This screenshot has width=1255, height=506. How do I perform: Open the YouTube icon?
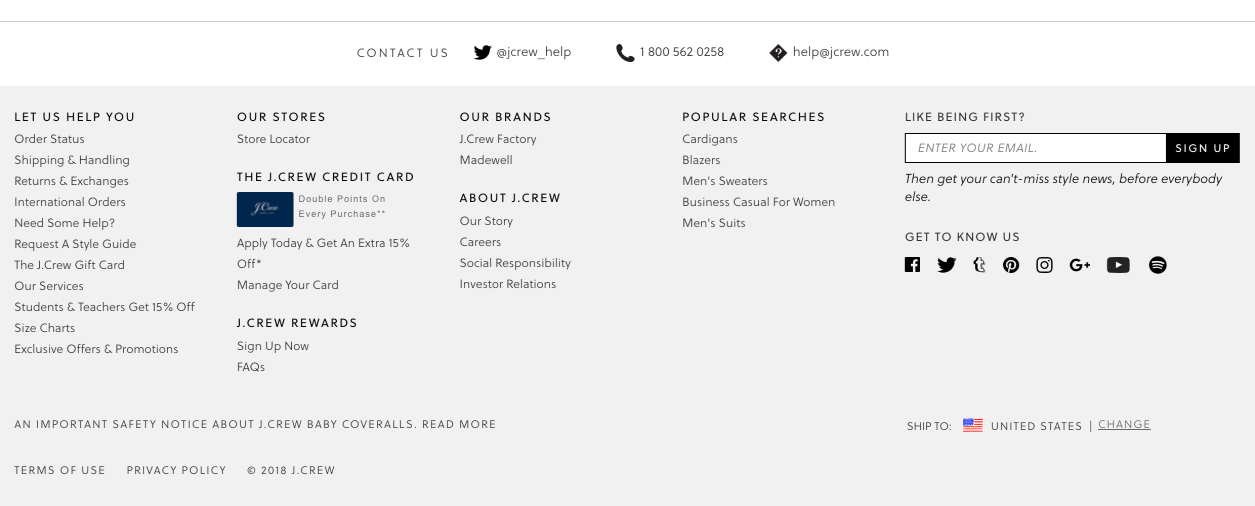click(1118, 265)
